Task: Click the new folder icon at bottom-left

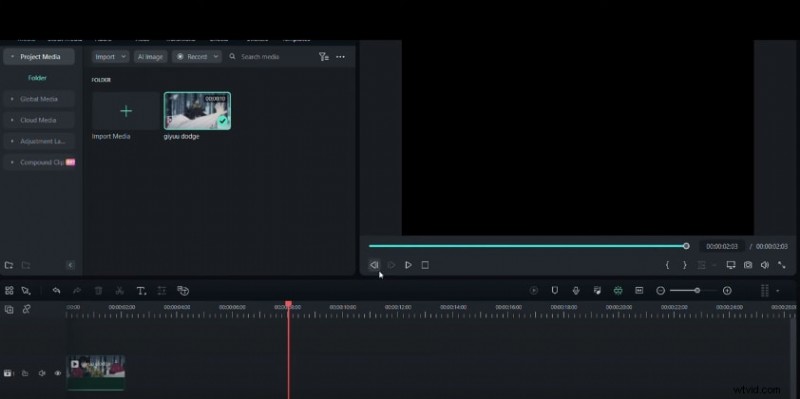Action: pos(9,265)
